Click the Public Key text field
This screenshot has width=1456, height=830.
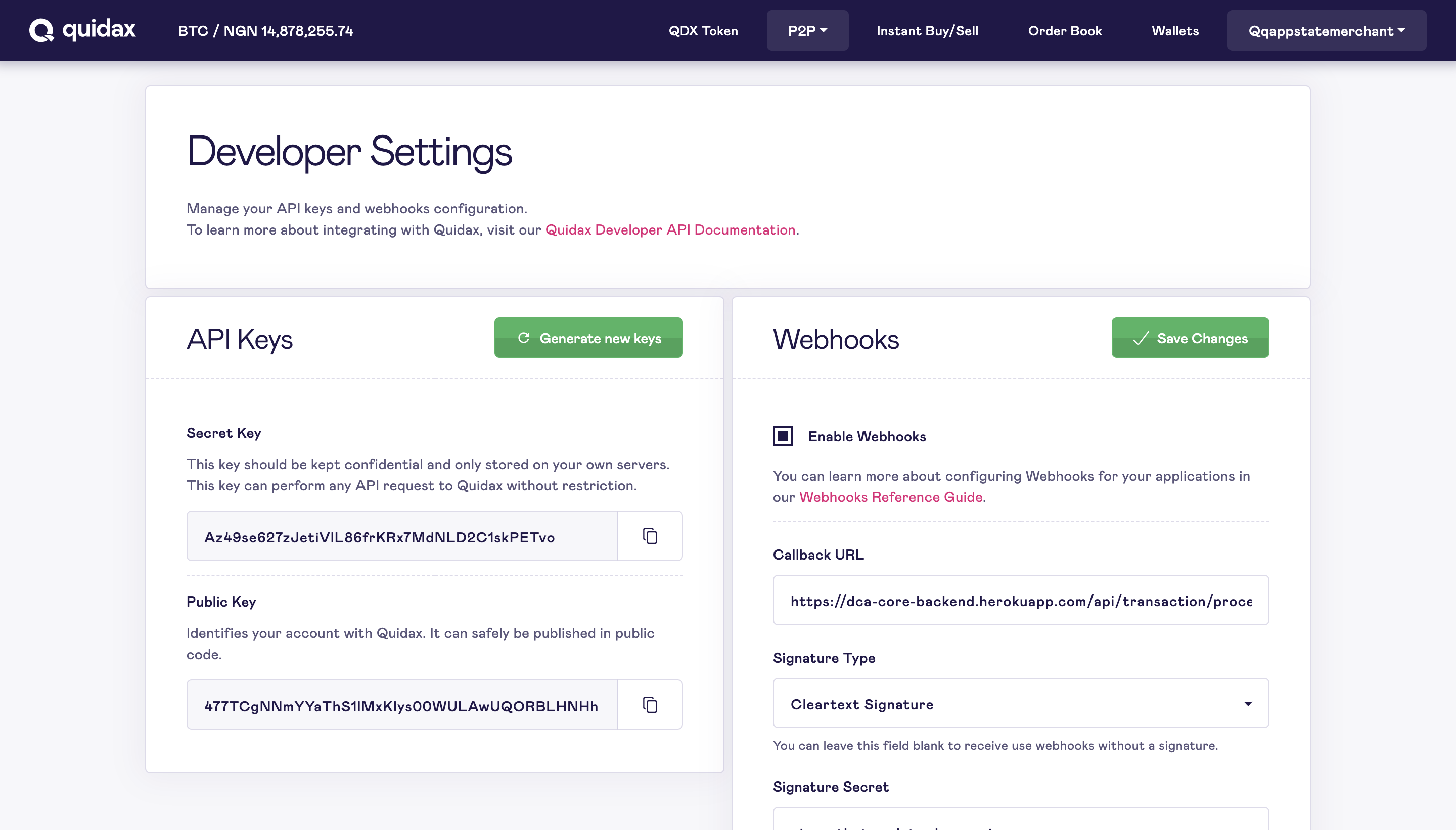[402, 705]
